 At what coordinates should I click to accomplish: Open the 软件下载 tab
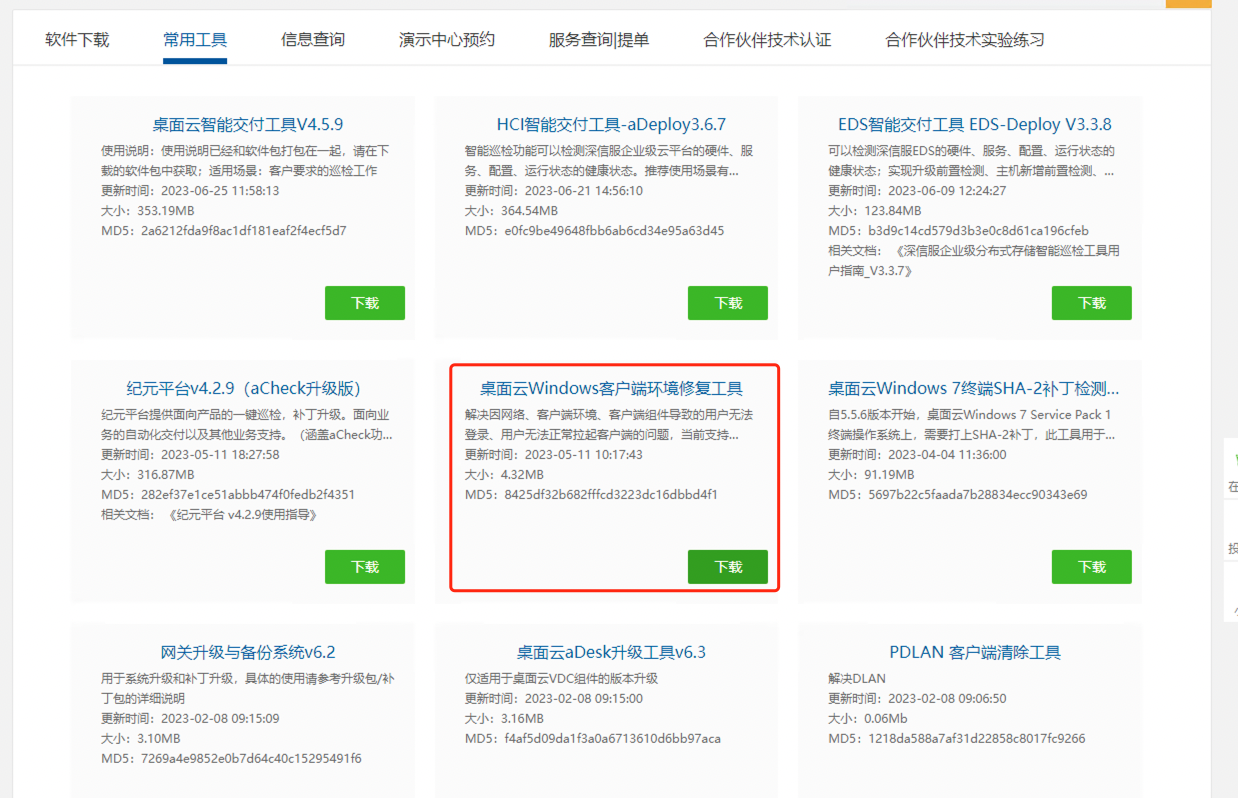point(77,40)
